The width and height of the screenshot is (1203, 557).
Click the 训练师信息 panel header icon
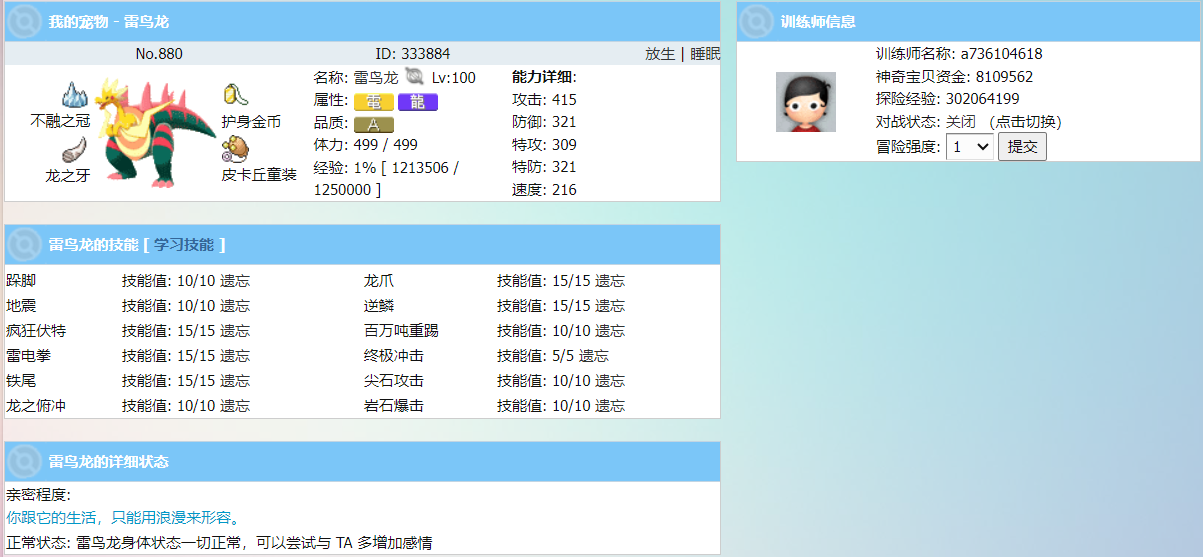tap(757, 21)
